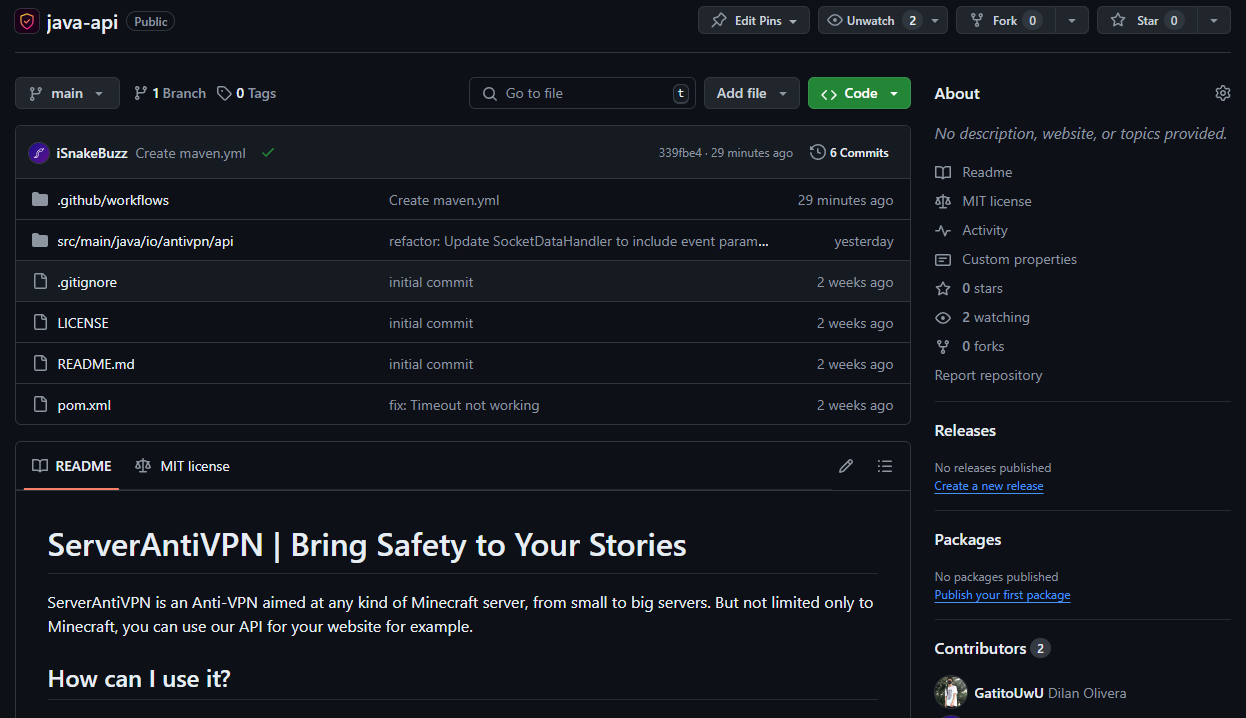Edit the README with the pencil icon
This screenshot has width=1246, height=718.
click(x=845, y=465)
